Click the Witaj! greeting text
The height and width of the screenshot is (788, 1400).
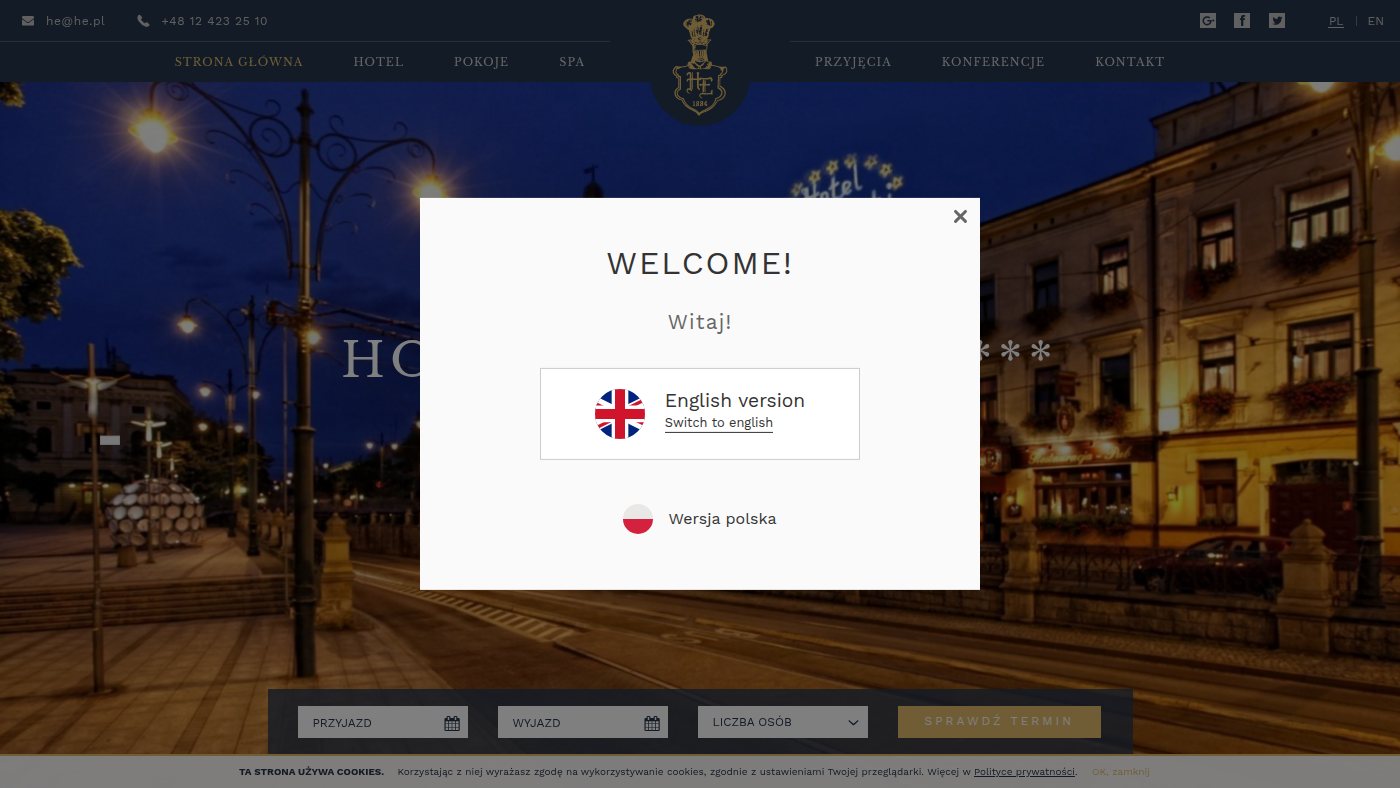pyautogui.click(x=700, y=322)
